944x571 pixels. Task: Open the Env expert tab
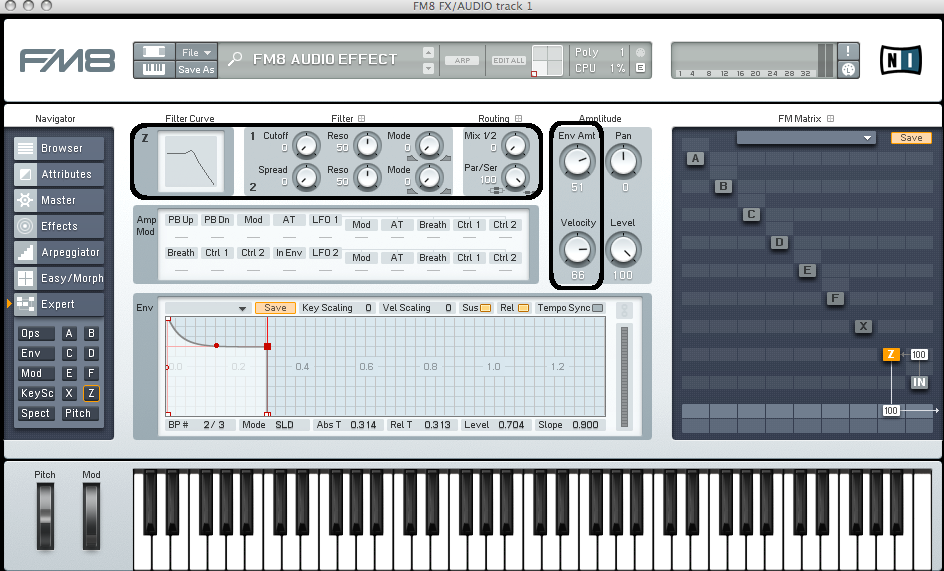point(36,353)
